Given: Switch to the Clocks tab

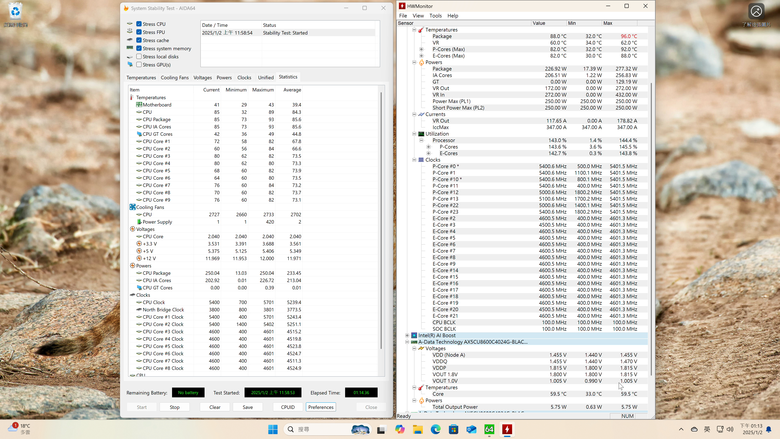Looking at the screenshot, I should coord(244,78).
